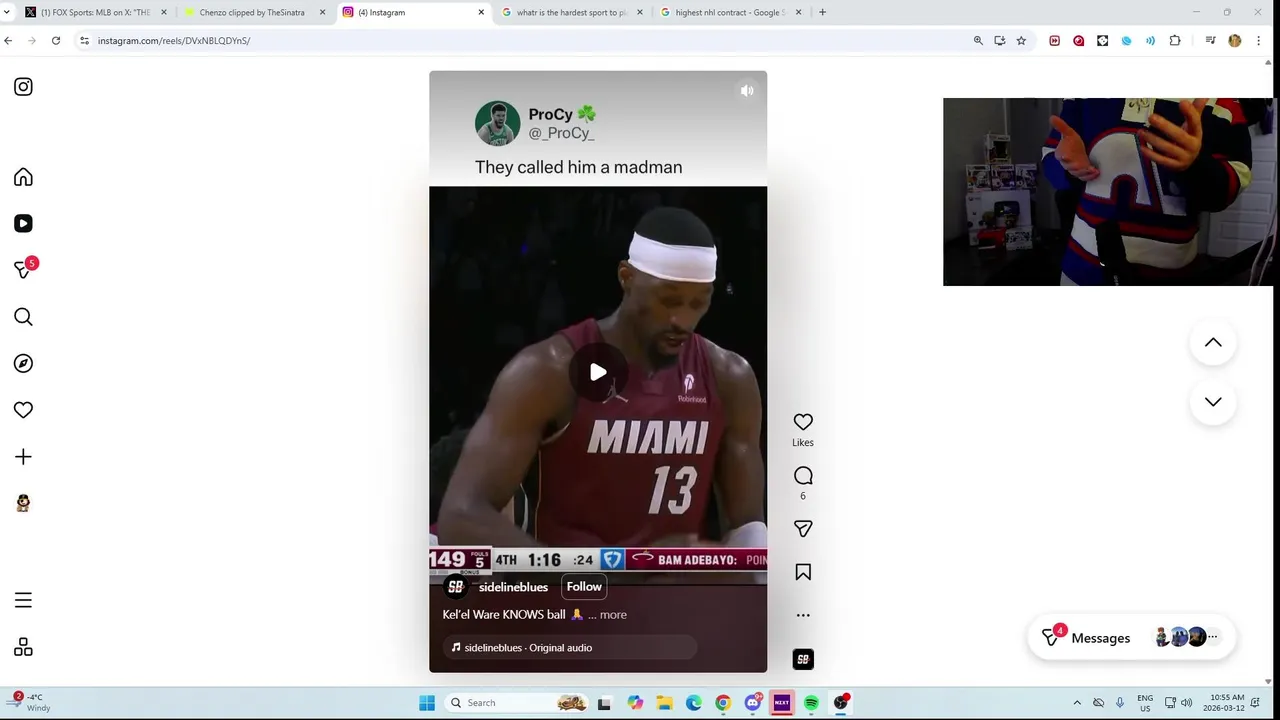Open comments on the reel
The image size is (1280, 720).
pos(803,476)
